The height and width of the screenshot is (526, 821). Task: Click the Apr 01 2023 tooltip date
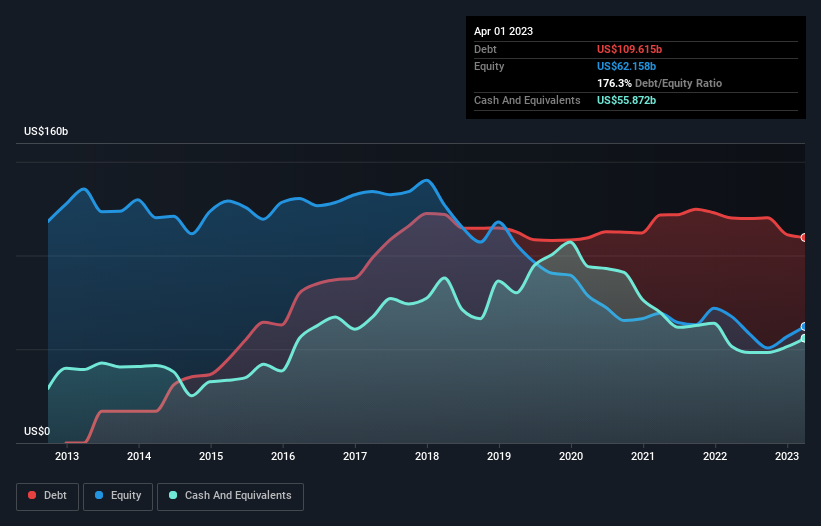point(503,31)
